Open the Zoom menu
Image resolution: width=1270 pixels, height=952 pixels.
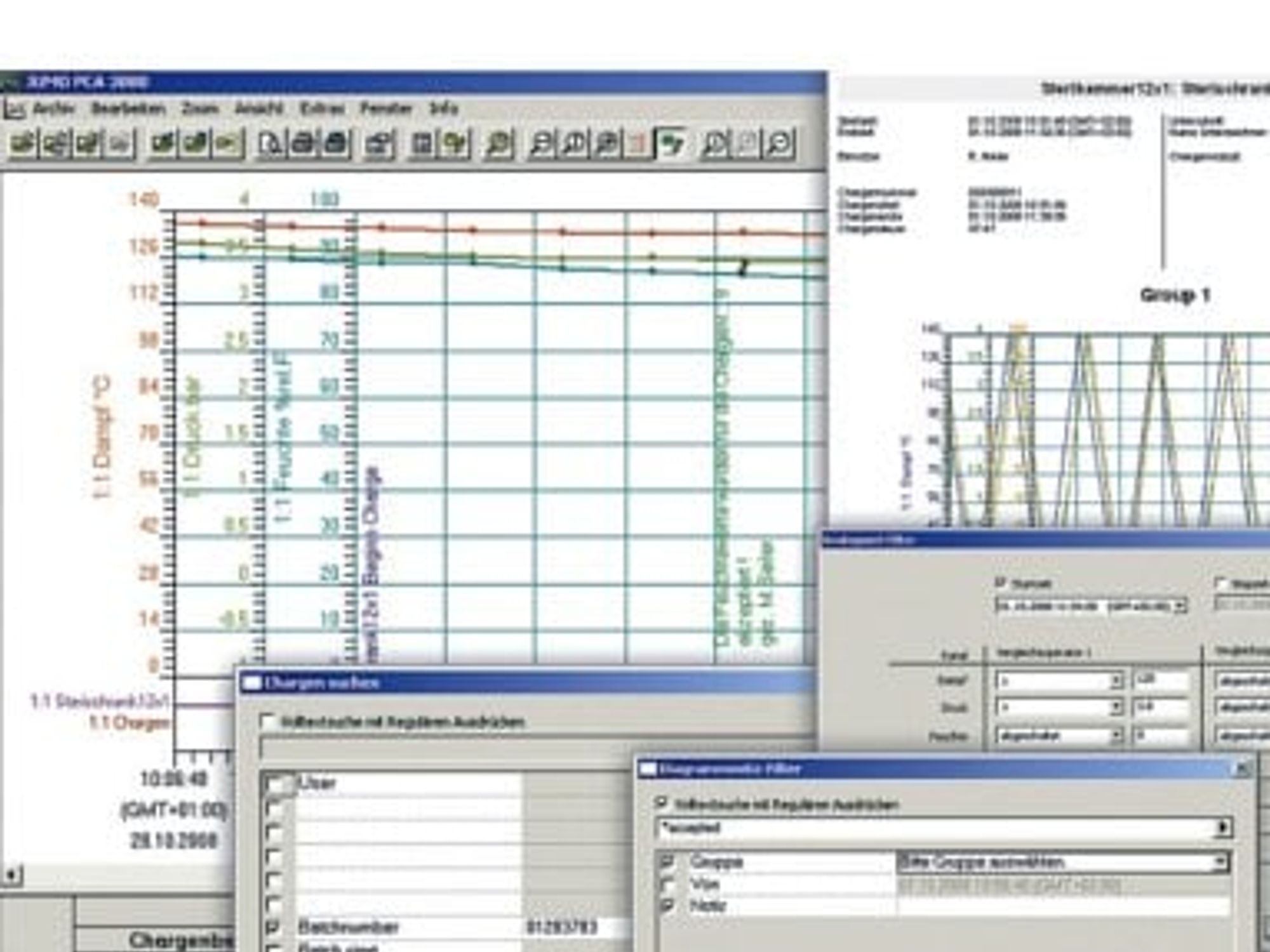tap(200, 109)
